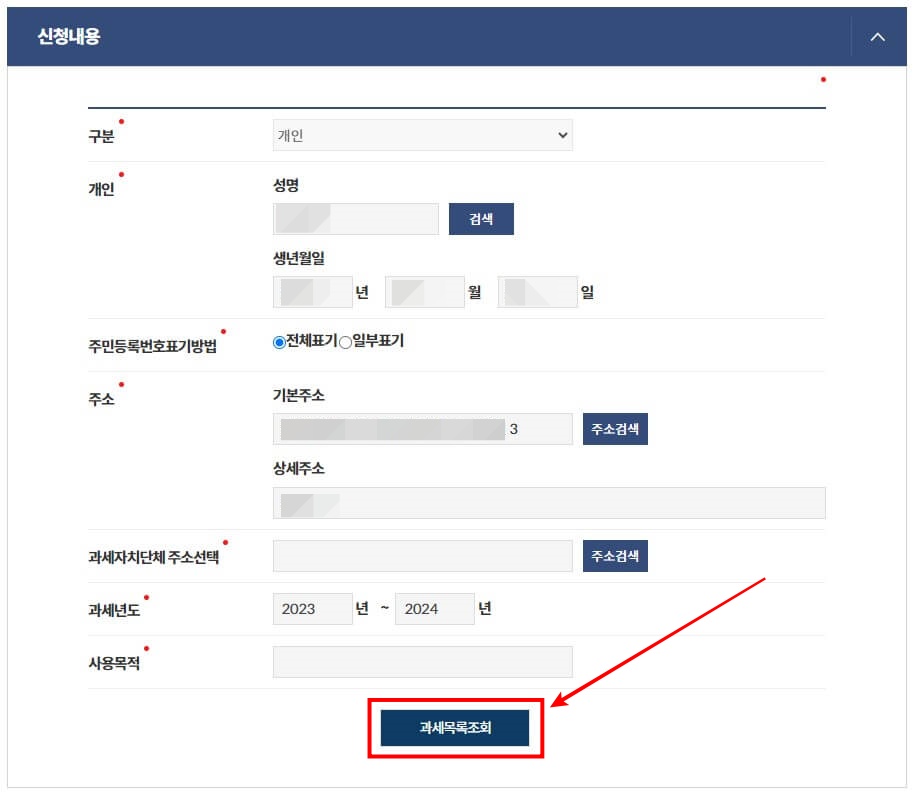Click 주소검색 button beside 기본주소
This screenshot has width=915, height=795.
point(615,429)
